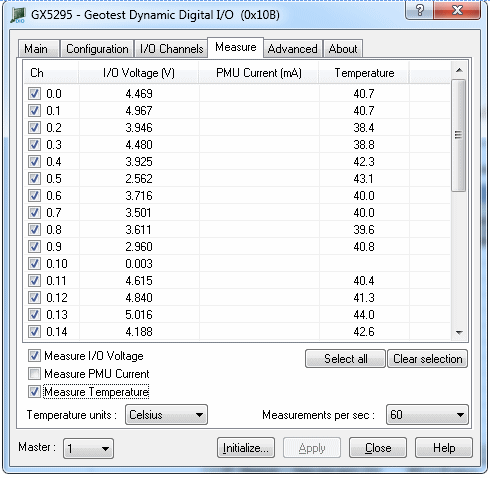This screenshot has width=490, height=478.
Task: Open the Master number dropdown
Action: pyautogui.click(x=88, y=449)
